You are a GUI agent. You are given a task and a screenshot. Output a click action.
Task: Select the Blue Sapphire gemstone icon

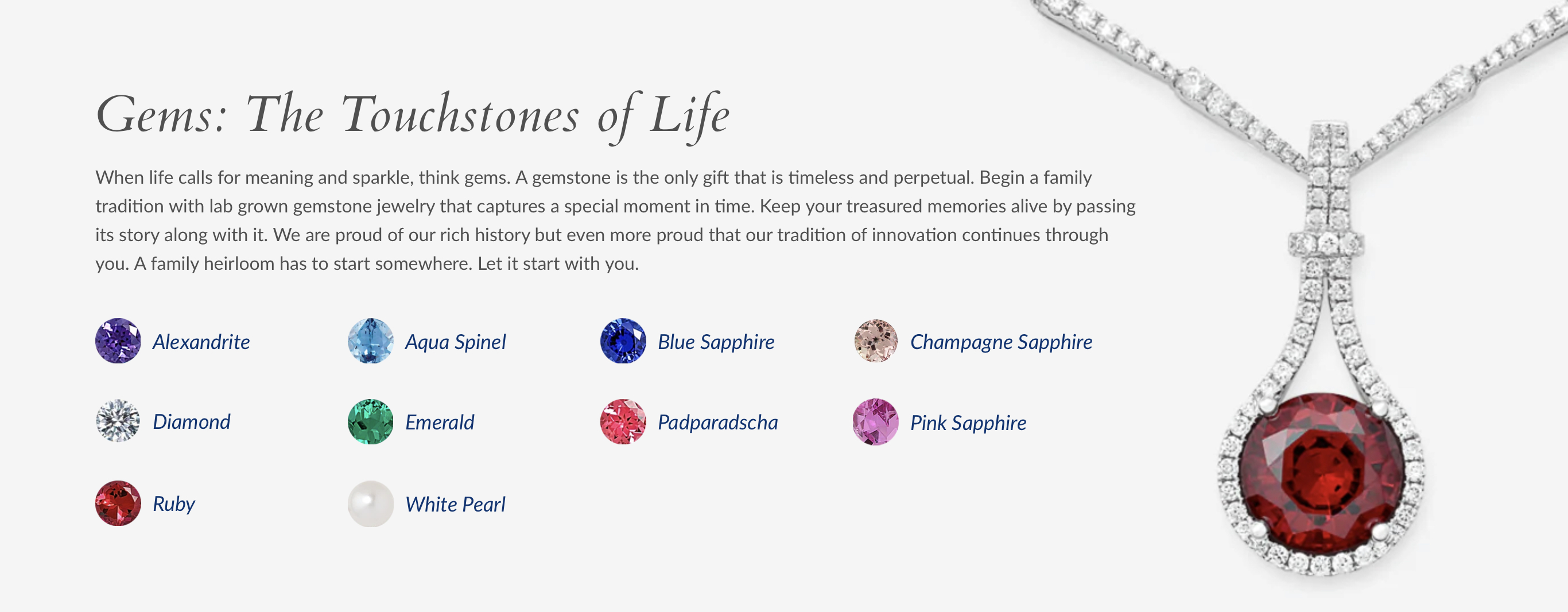(623, 341)
